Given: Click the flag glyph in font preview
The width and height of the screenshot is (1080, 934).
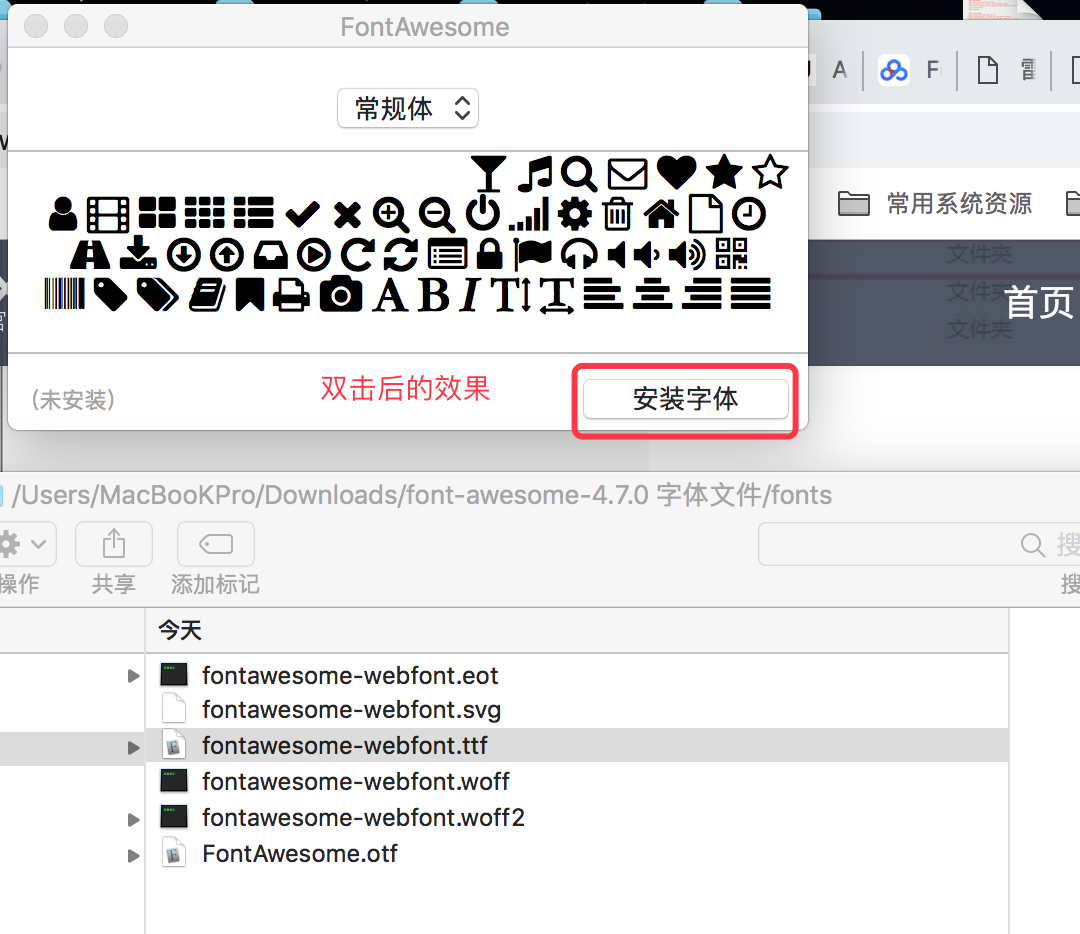Looking at the screenshot, I should point(532,254).
